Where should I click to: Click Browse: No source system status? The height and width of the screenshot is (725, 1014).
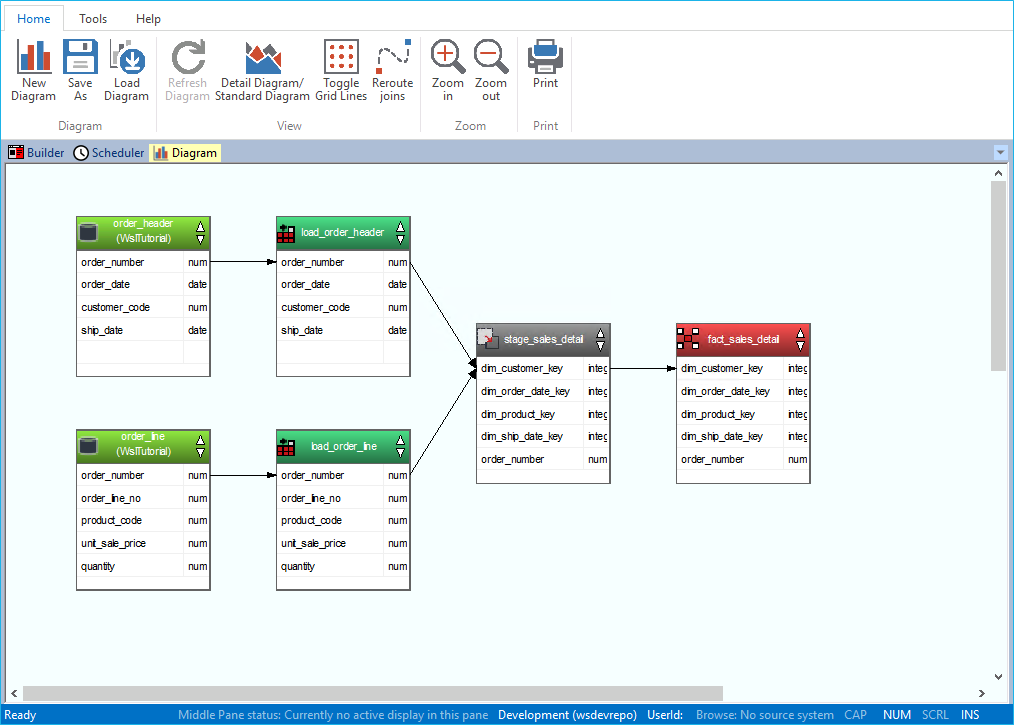click(x=764, y=715)
